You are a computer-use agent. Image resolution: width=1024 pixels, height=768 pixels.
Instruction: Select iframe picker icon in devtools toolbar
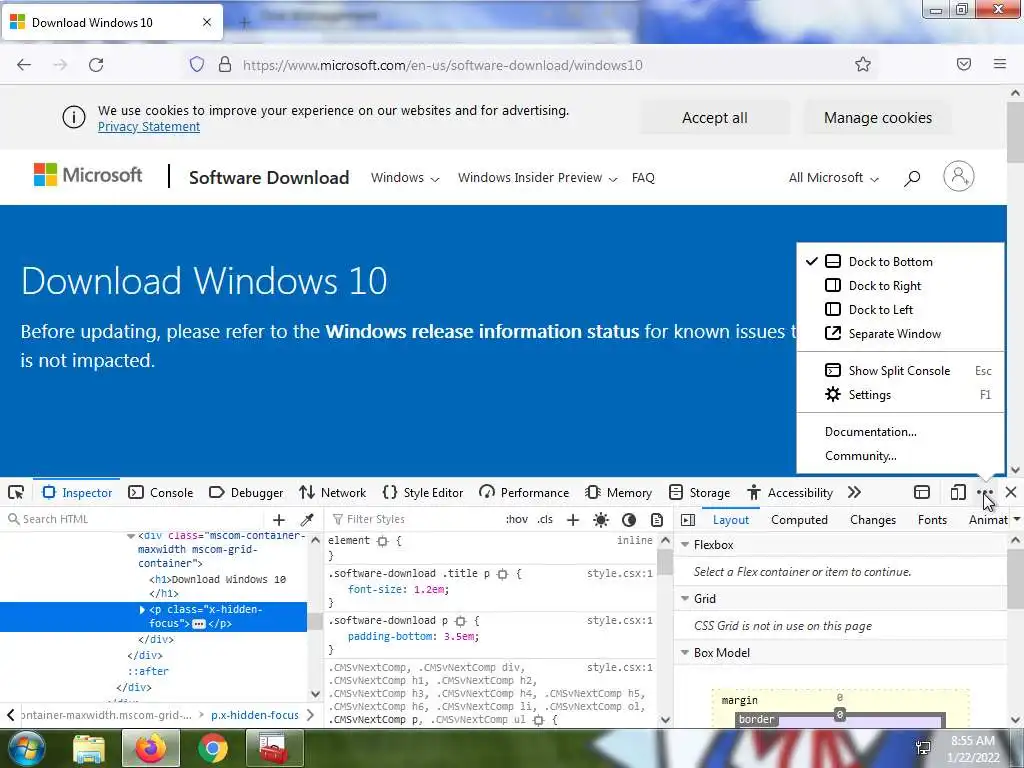tap(921, 492)
